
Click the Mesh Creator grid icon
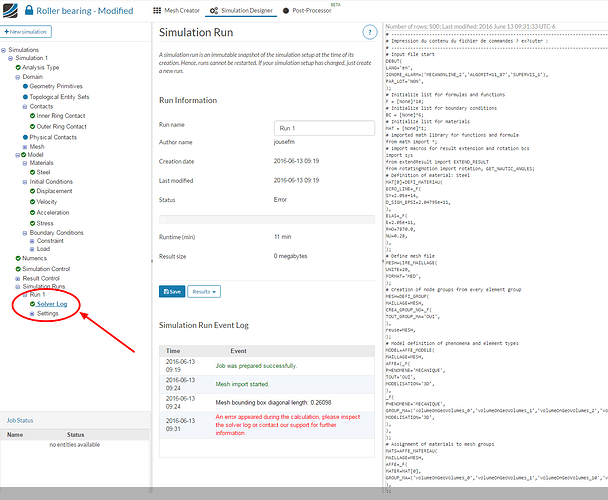click(157, 10)
